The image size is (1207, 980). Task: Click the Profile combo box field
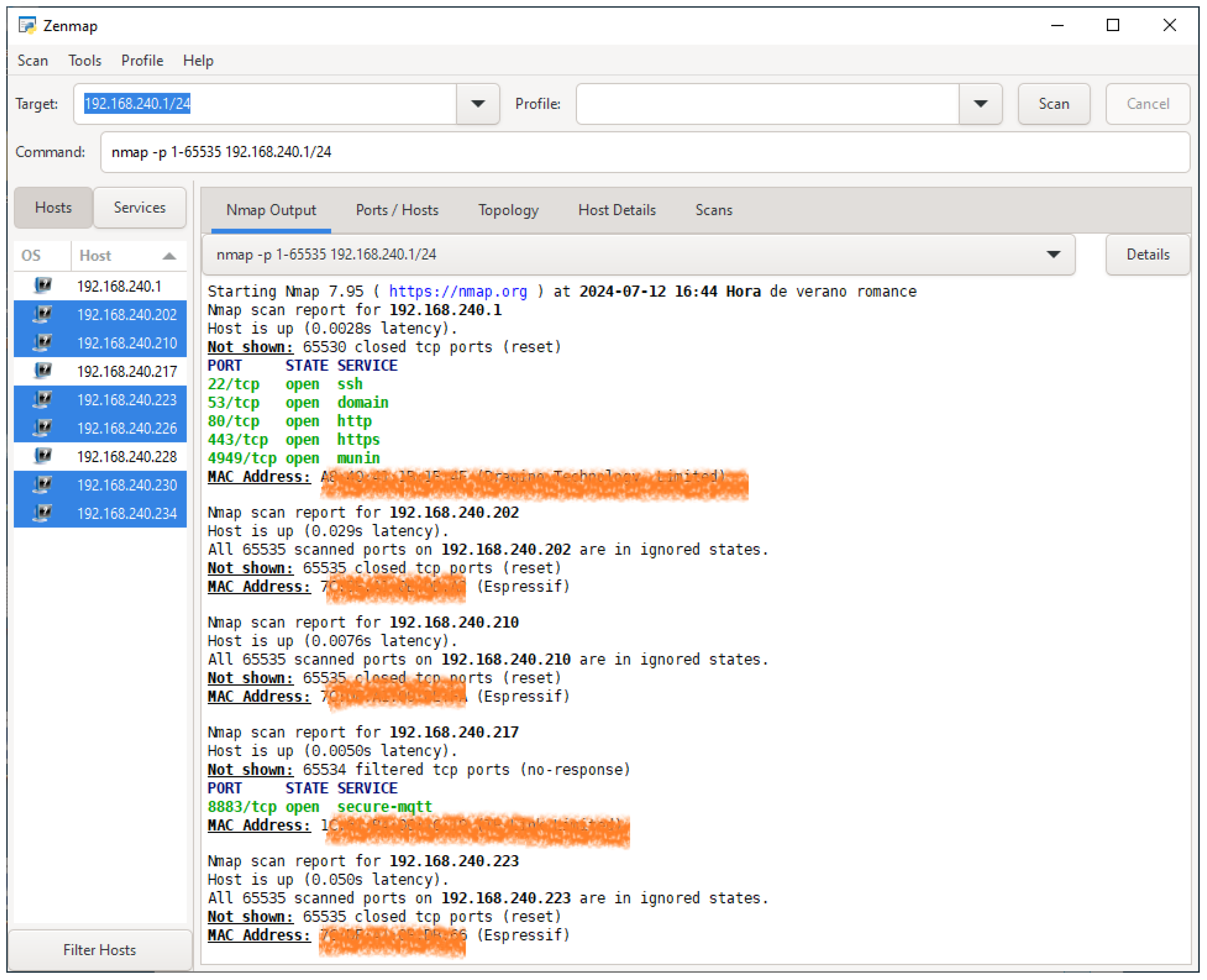click(x=767, y=104)
